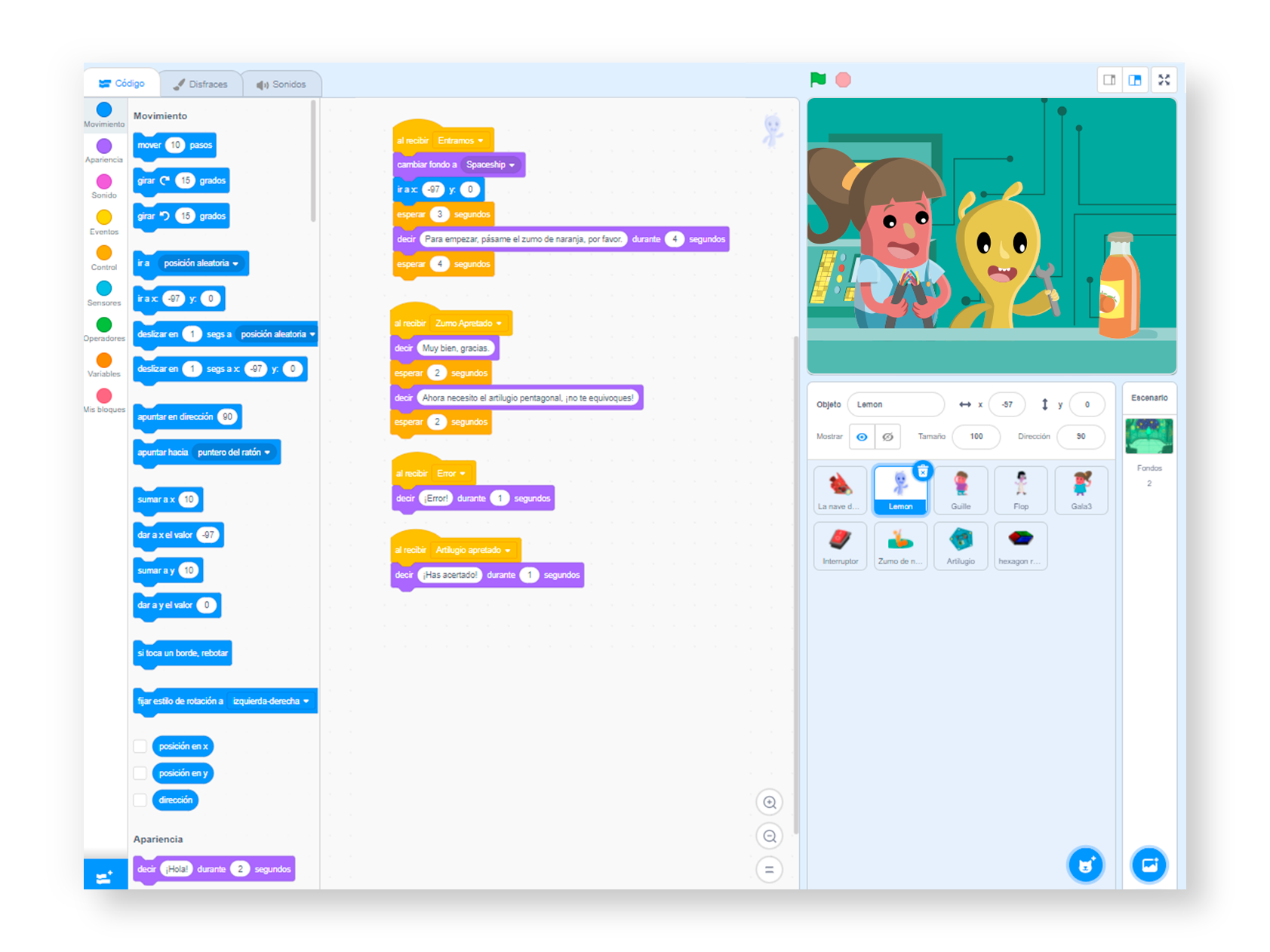1270x952 pixels.
Task: Expand the posición aleatoria dropdown
Action: tap(235, 263)
